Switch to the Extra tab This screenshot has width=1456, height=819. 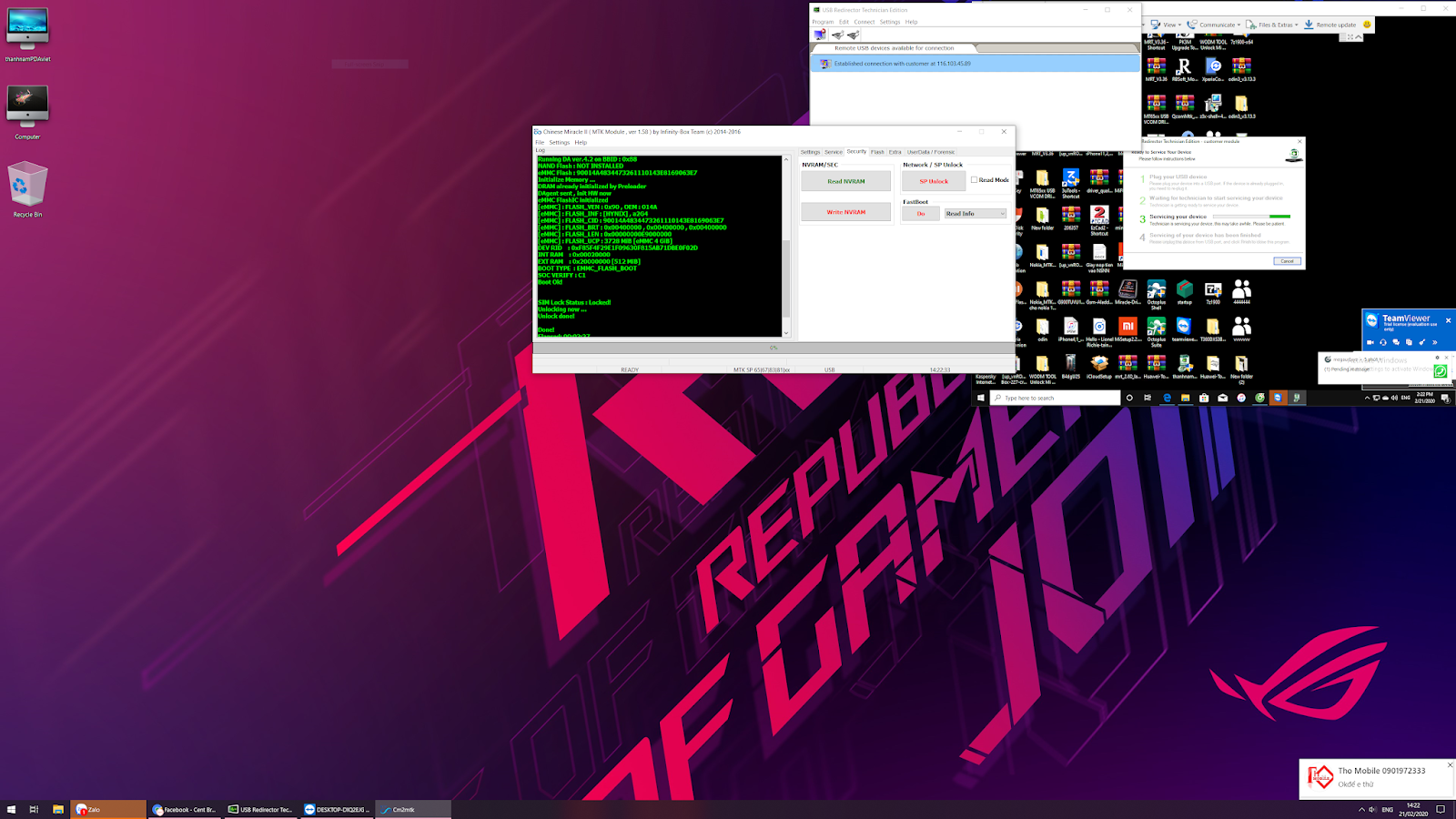click(895, 152)
